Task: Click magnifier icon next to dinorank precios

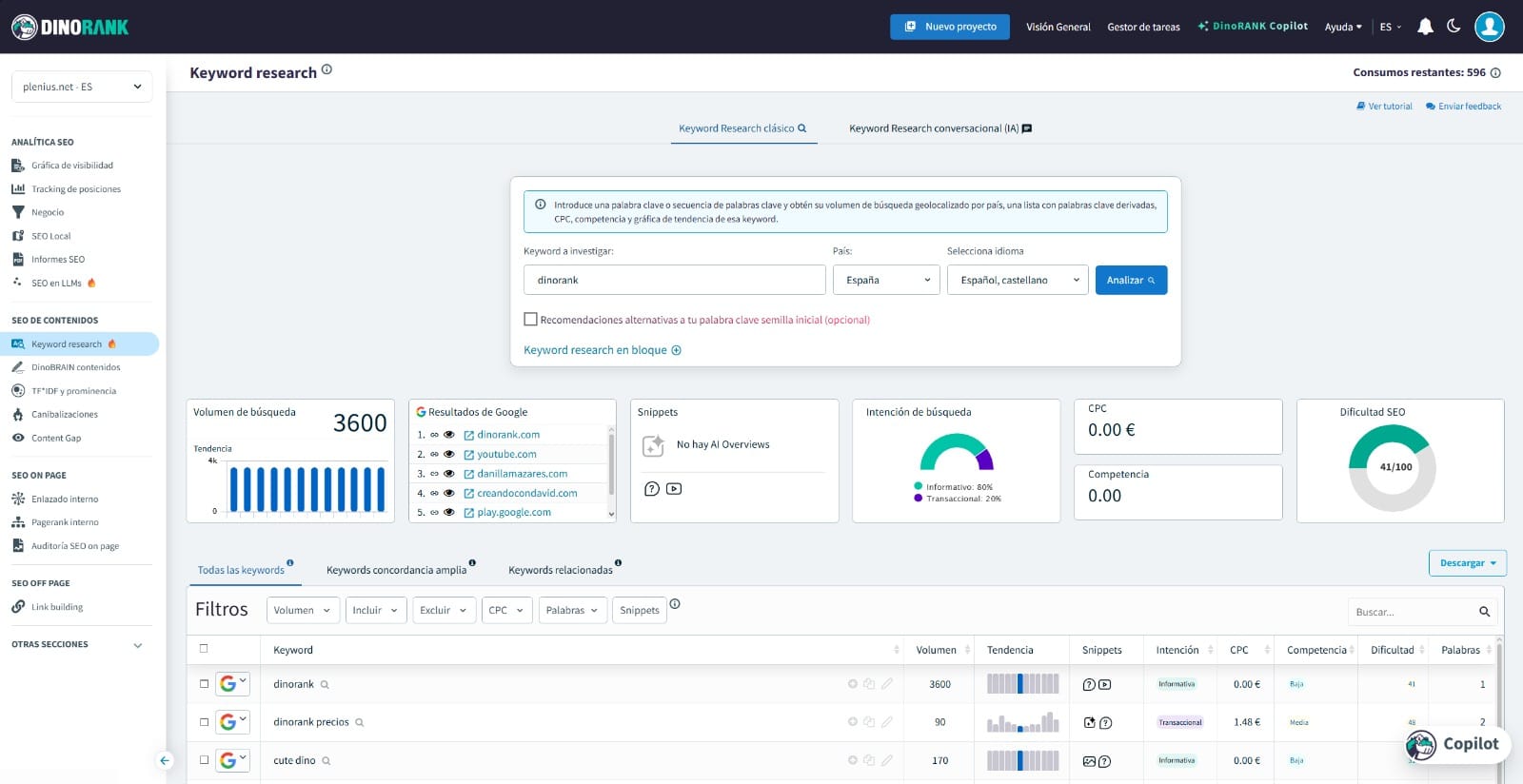Action: point(360,723)
